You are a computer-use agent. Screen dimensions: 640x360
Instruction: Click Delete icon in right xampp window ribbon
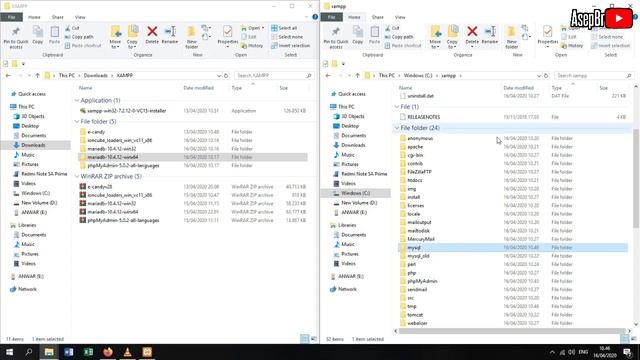pos(472,35)
